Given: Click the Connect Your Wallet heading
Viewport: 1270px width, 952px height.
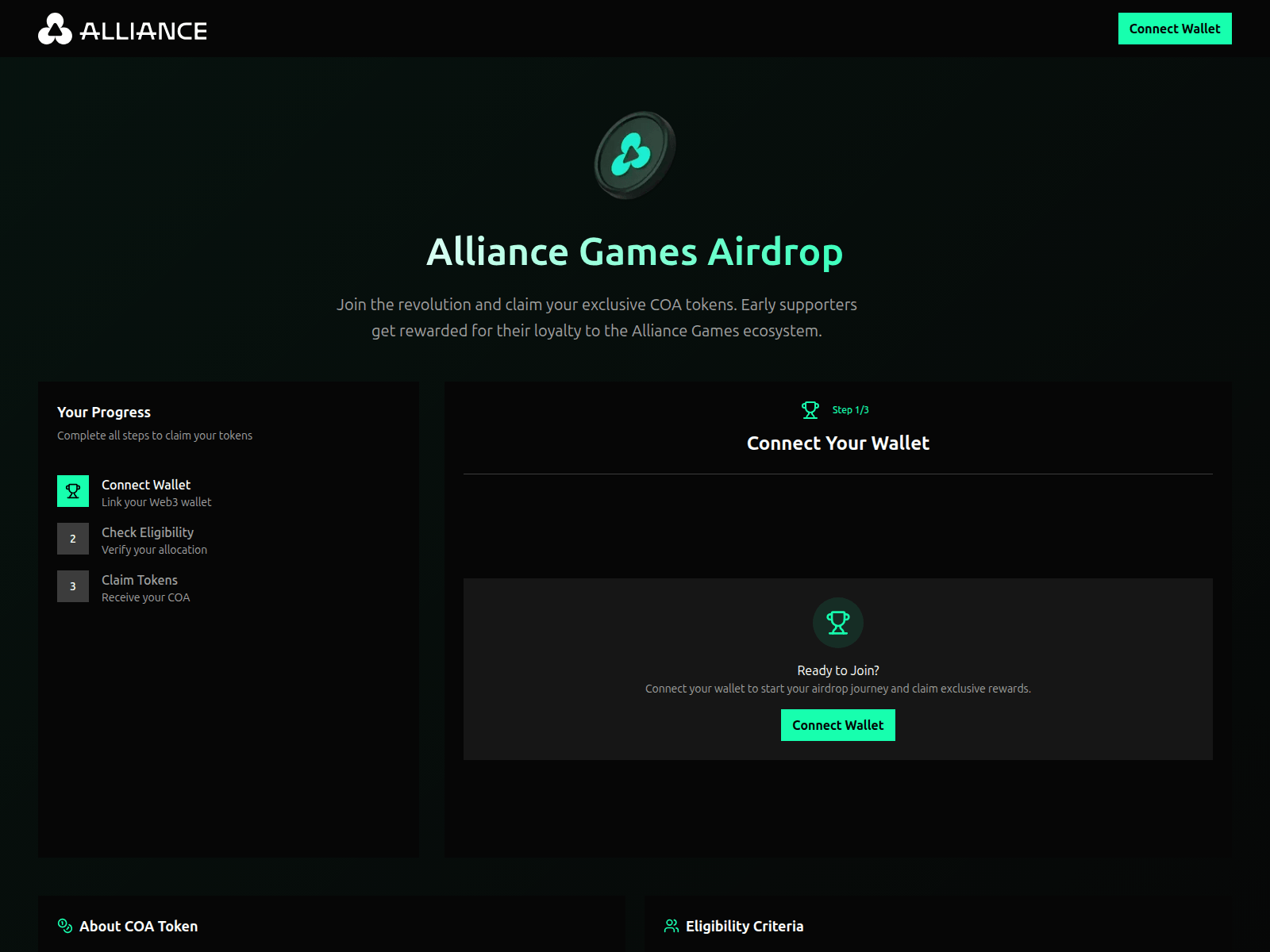Looking at the screenshot, I should [x=837, y=443].
